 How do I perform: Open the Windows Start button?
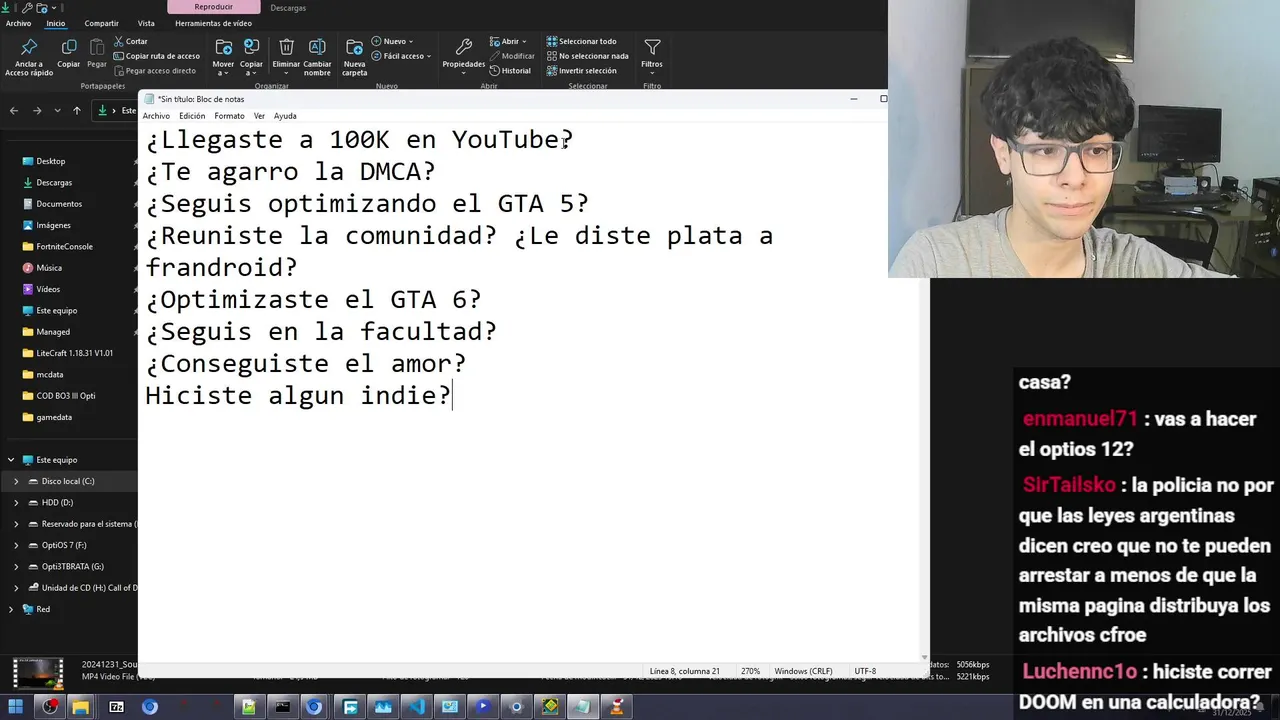click(15, 707)
